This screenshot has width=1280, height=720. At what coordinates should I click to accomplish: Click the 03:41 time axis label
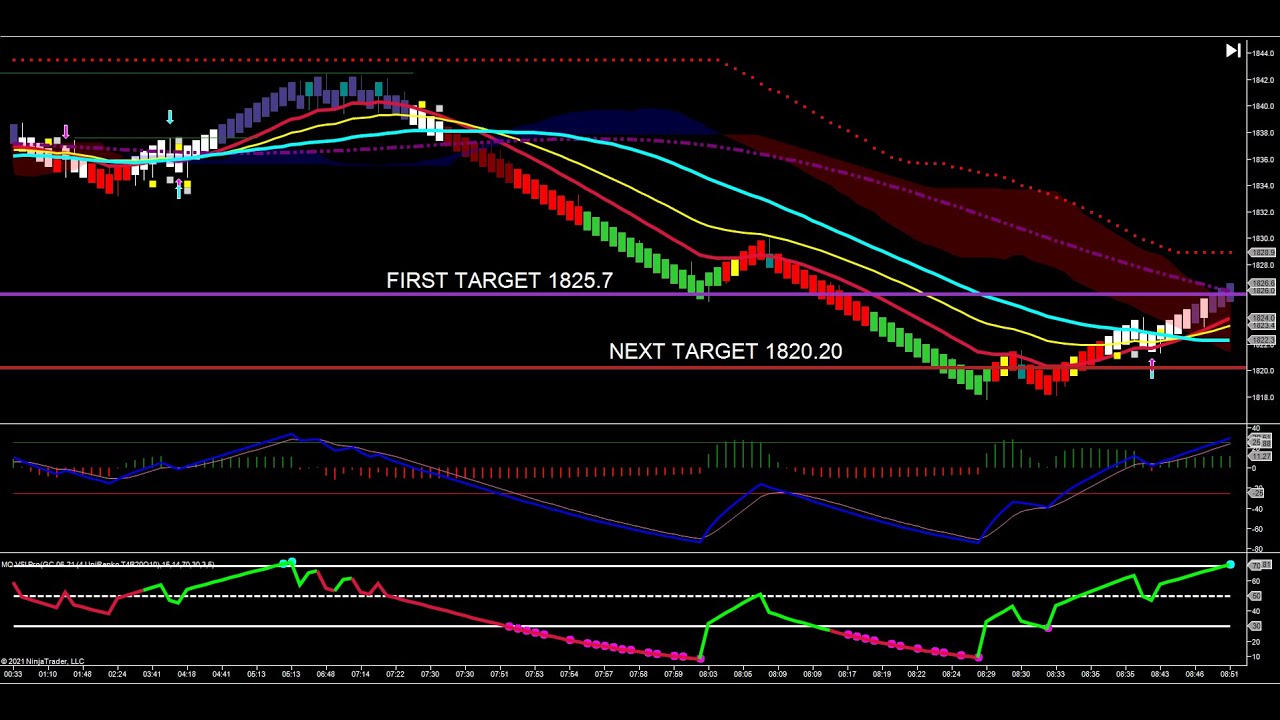tap(152, 675)
